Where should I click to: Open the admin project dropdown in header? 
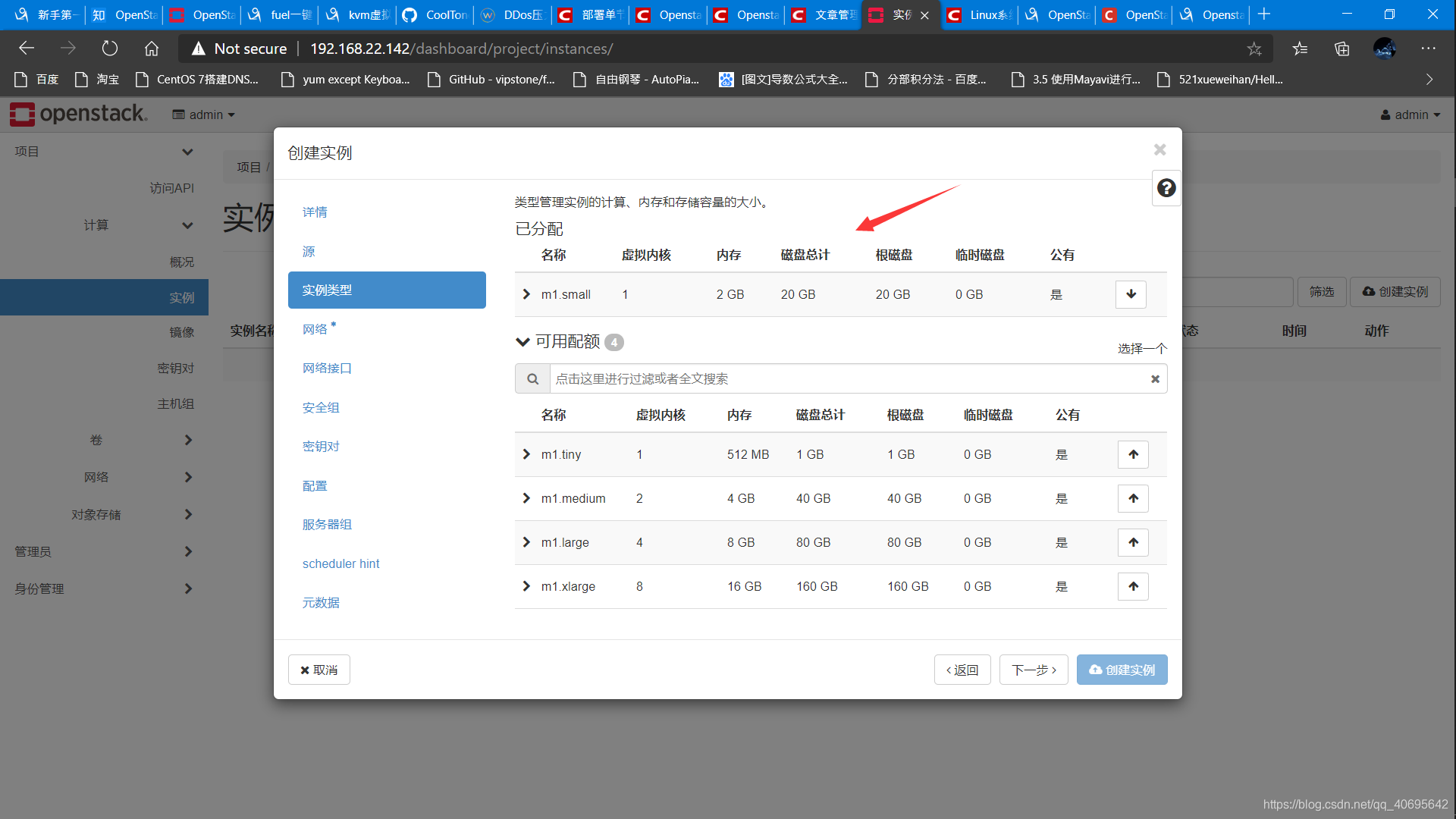203,115
